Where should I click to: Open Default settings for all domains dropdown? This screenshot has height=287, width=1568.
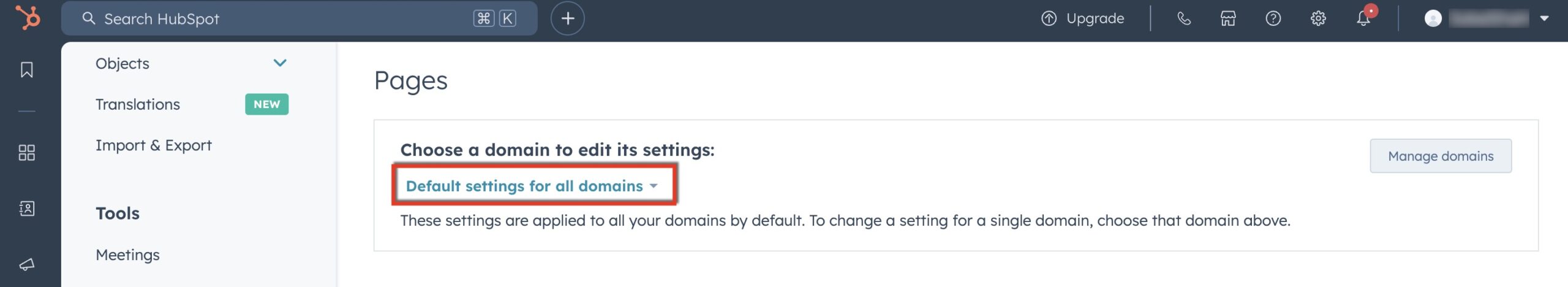click(x=531, y=186)
